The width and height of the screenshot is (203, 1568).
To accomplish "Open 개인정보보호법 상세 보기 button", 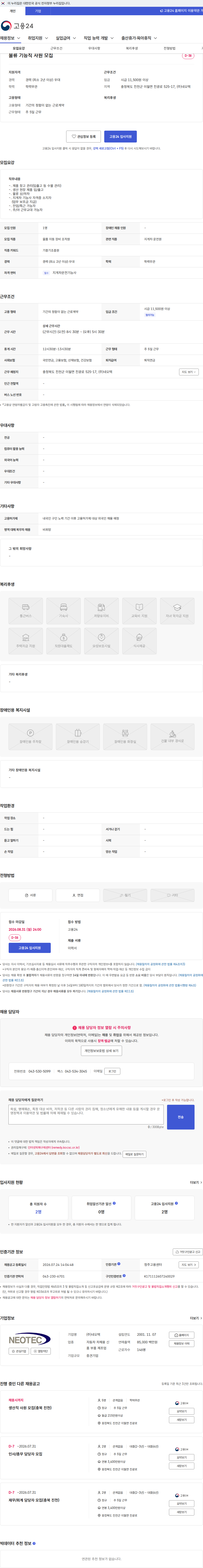I will point(101,1051).
